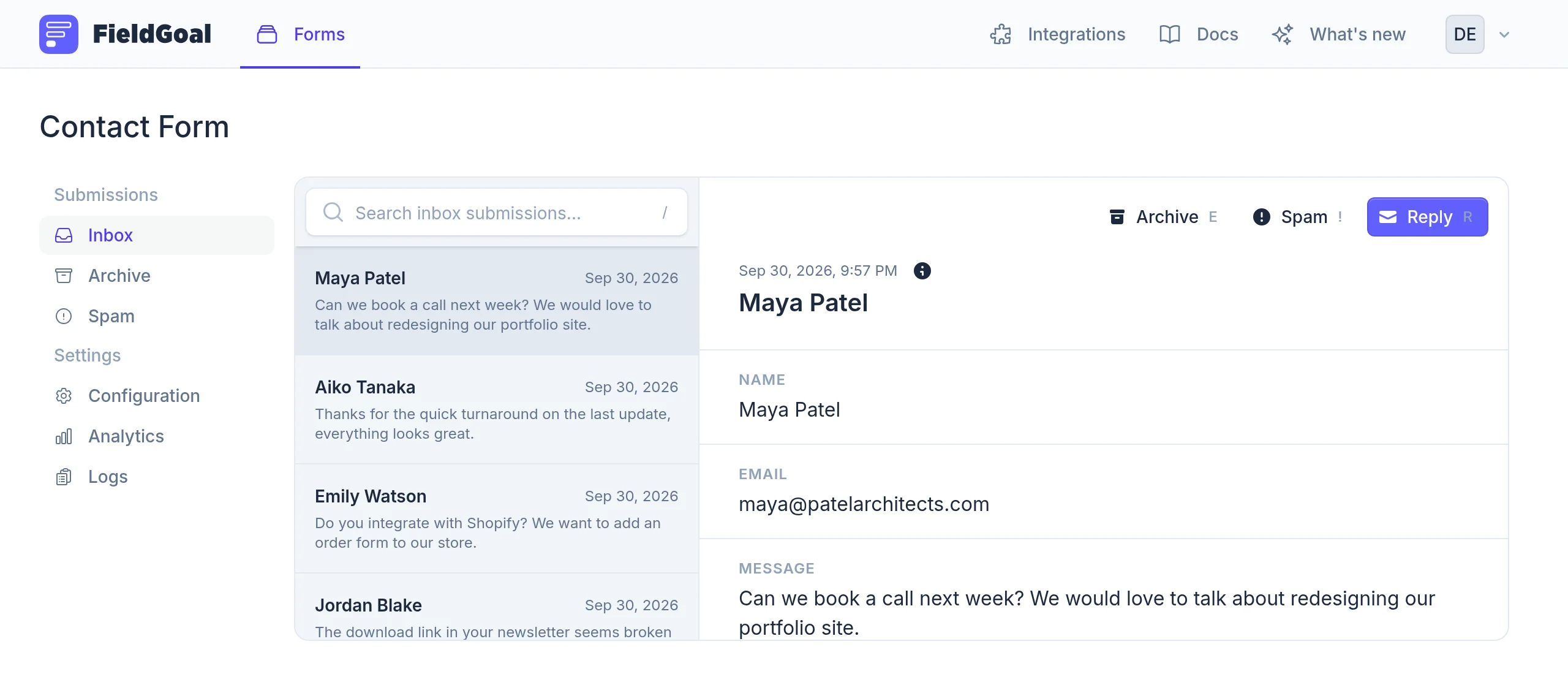Click the email maya@patelarchitects.com
This screenshot has height=674, width=1568.
click(x=864, y=504)
